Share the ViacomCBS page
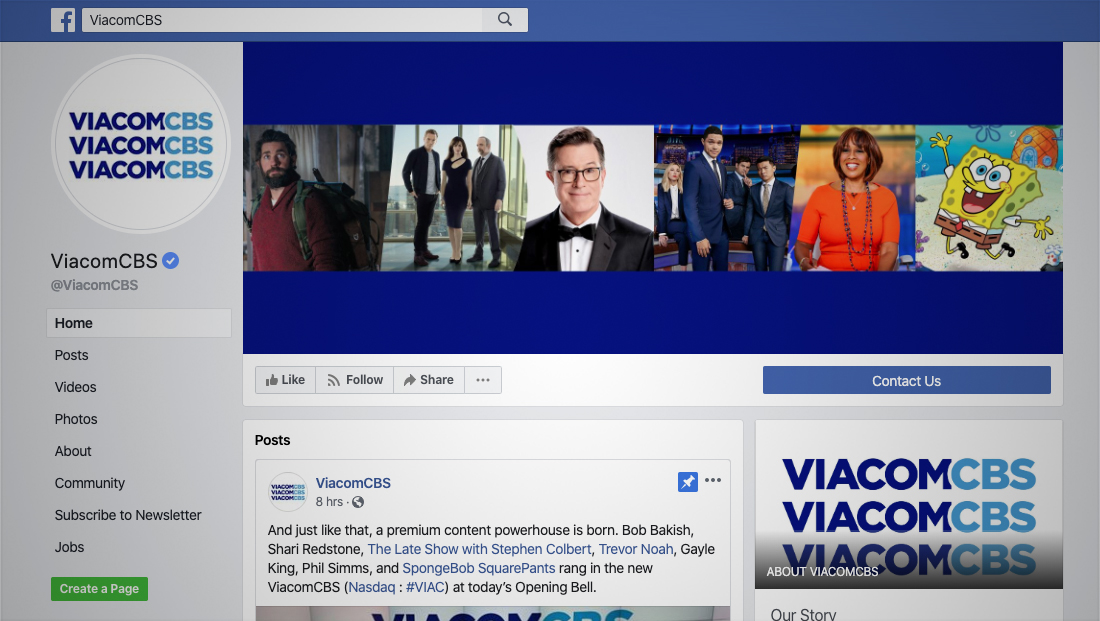 pos(429,380)
